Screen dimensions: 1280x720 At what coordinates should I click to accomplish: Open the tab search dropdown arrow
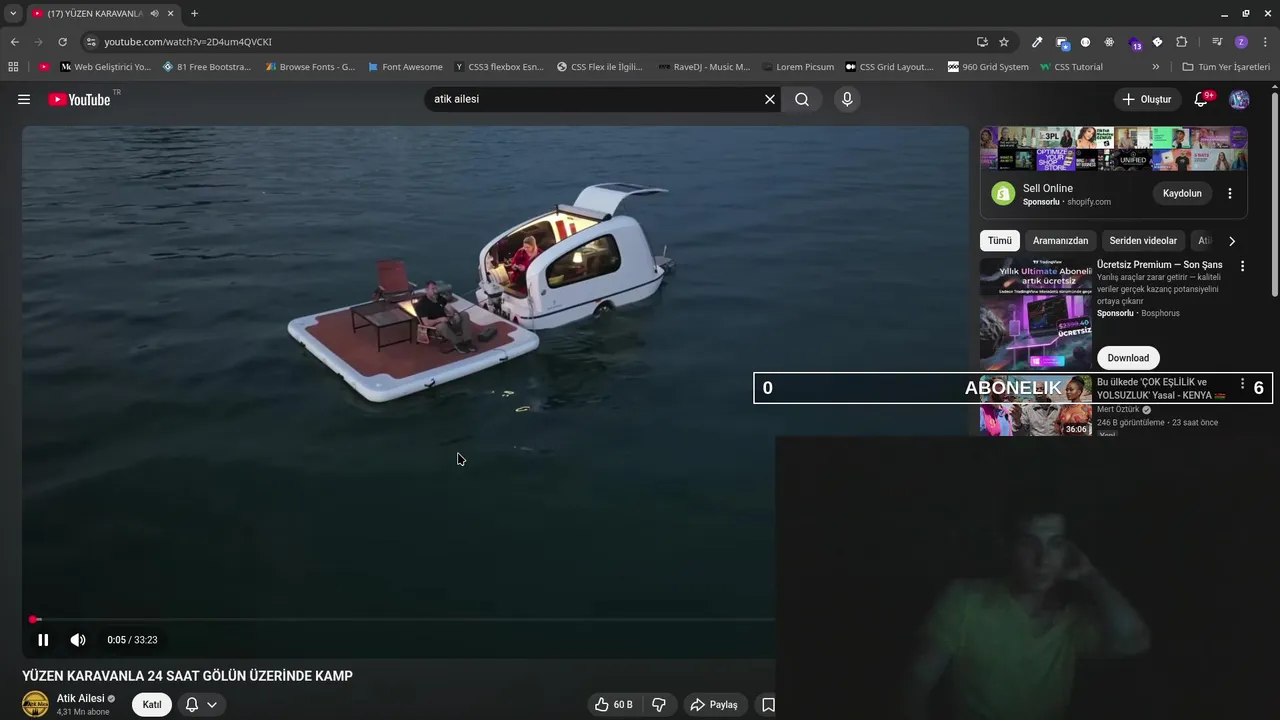click(x=13, y=13)
